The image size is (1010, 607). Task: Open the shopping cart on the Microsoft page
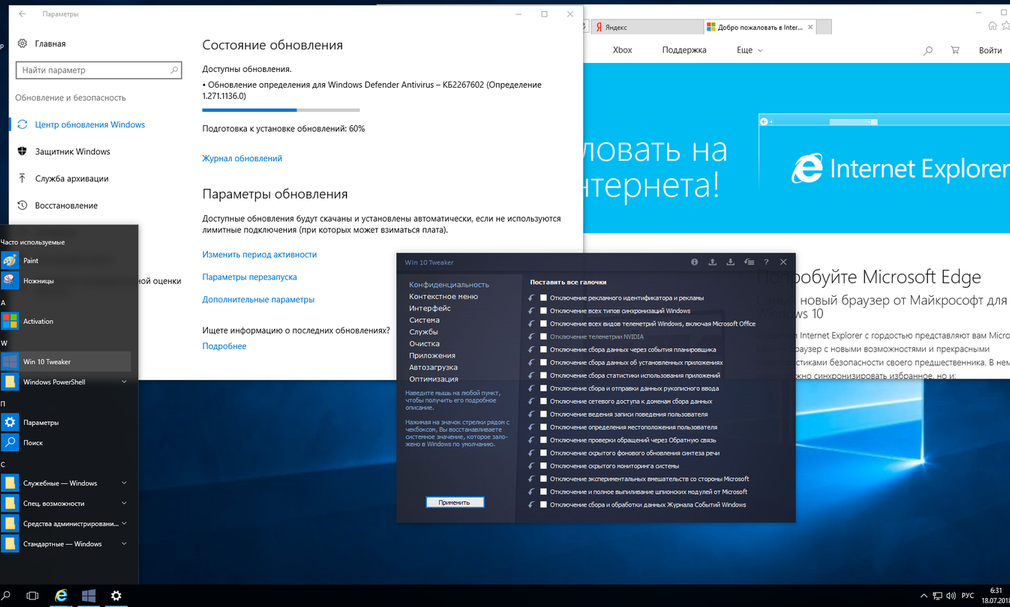click(955, 50)
